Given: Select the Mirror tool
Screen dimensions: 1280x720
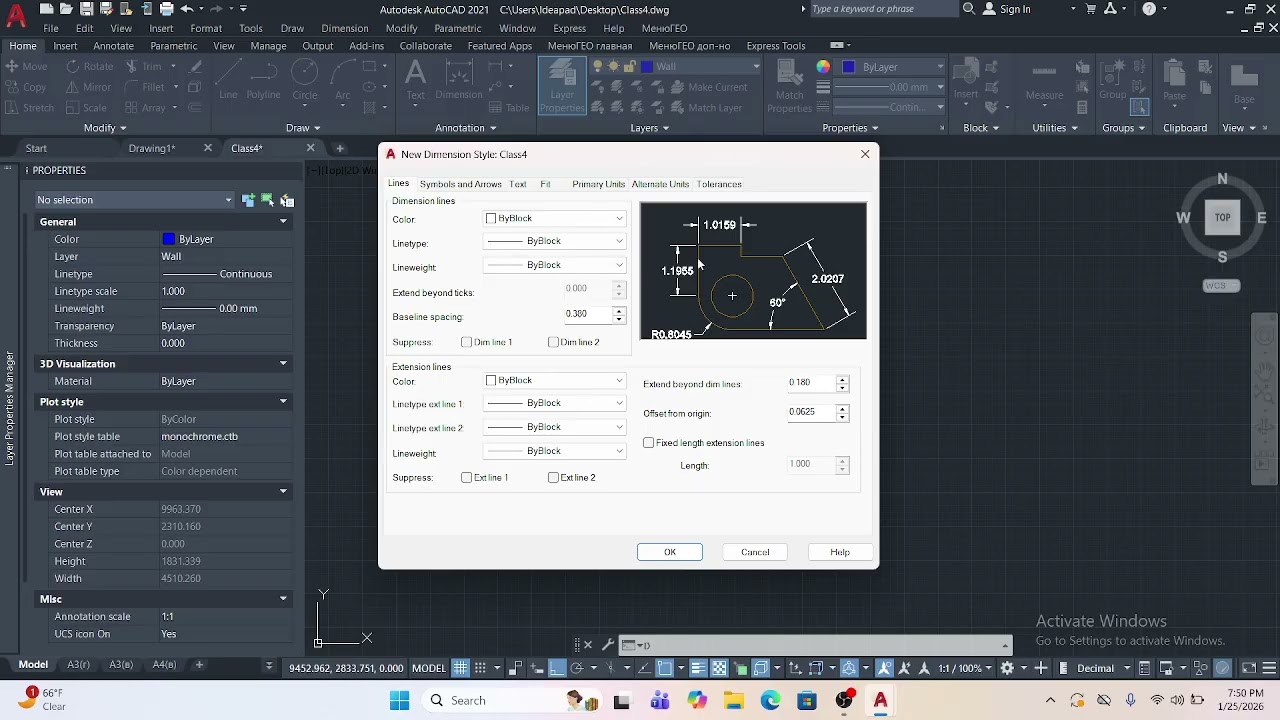Looking at the screenshot, I should (x=89, y=87).
